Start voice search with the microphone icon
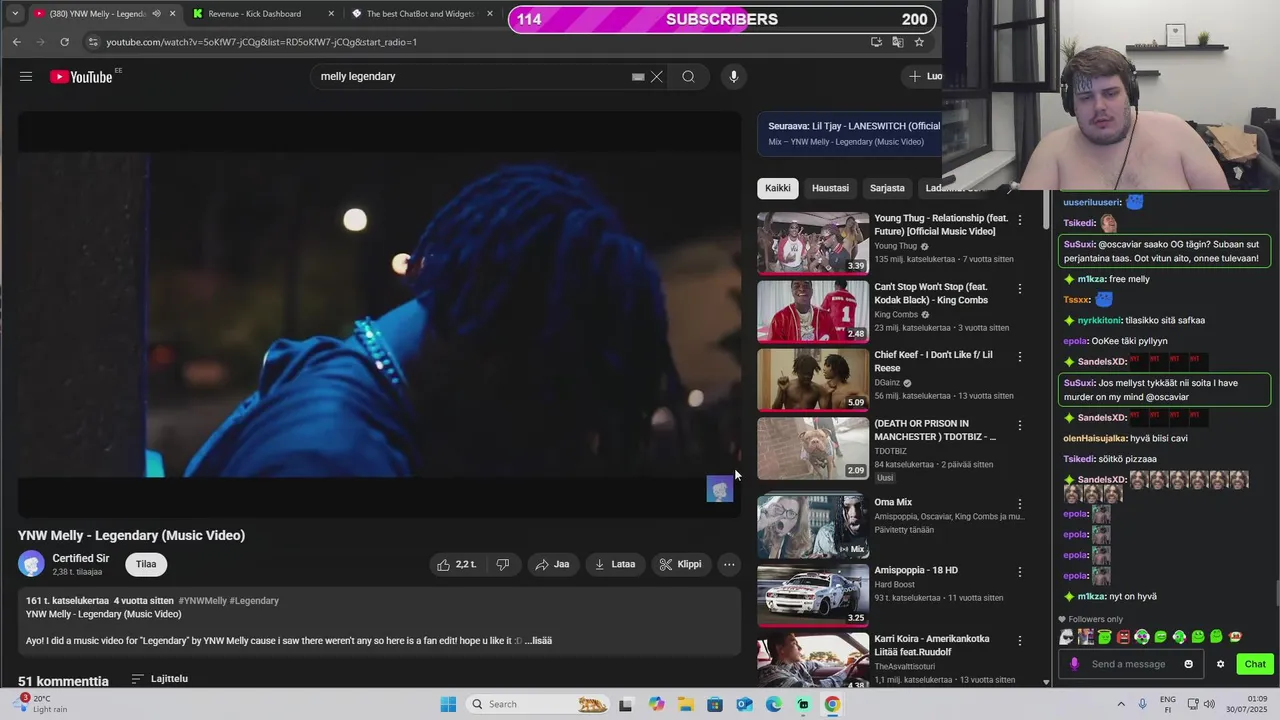Viewport: 1280px width, 720px height. coord(734,77)
